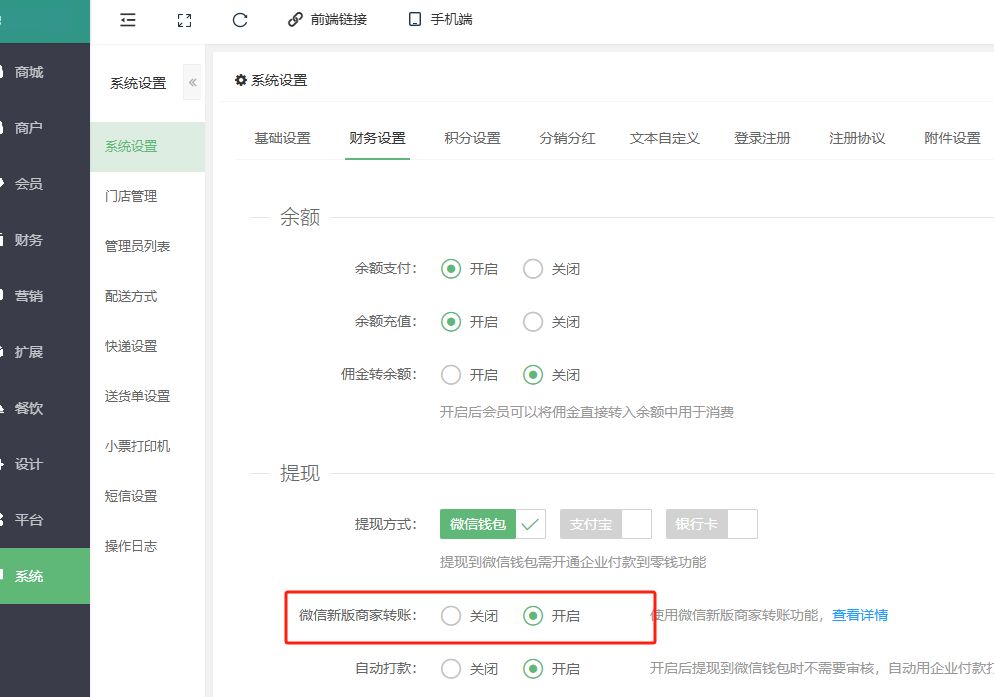The height and width of the screenshot is (697, 994).
Task: Set 微信新版商家转账 to 关闭
Action: click(x=451, y=616)
